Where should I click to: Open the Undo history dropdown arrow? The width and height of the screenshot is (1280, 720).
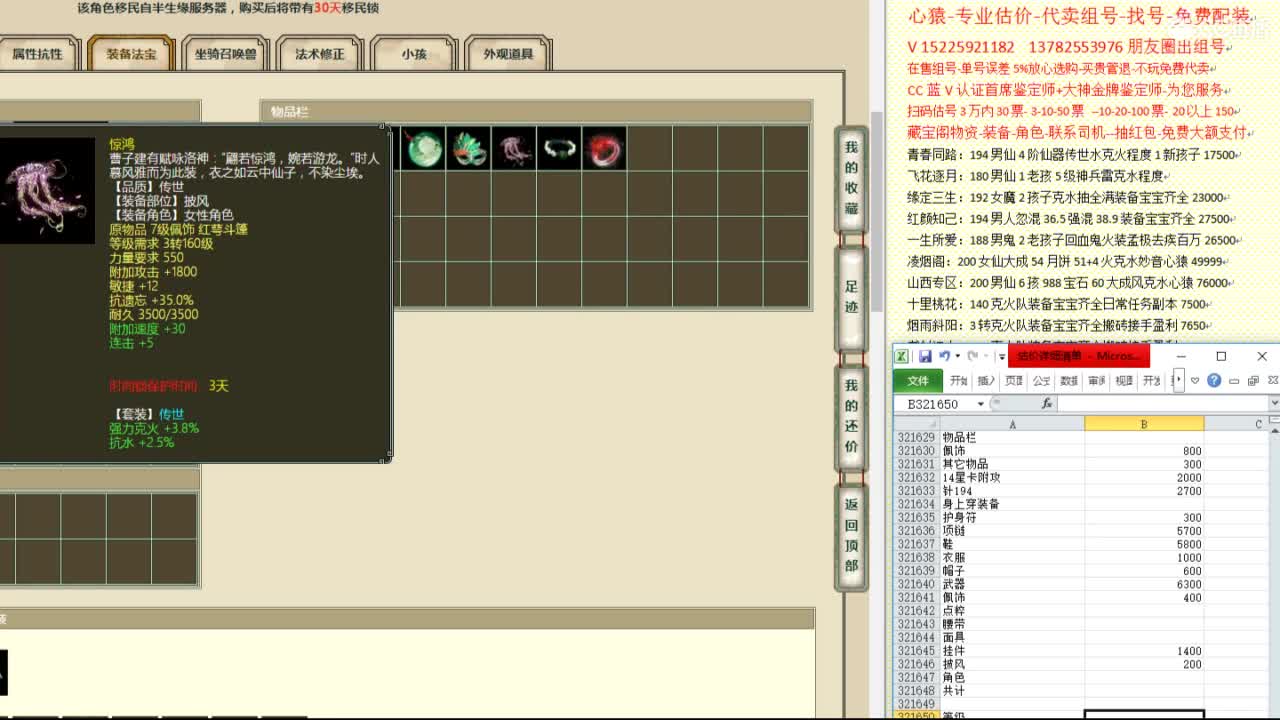(957, 356)
